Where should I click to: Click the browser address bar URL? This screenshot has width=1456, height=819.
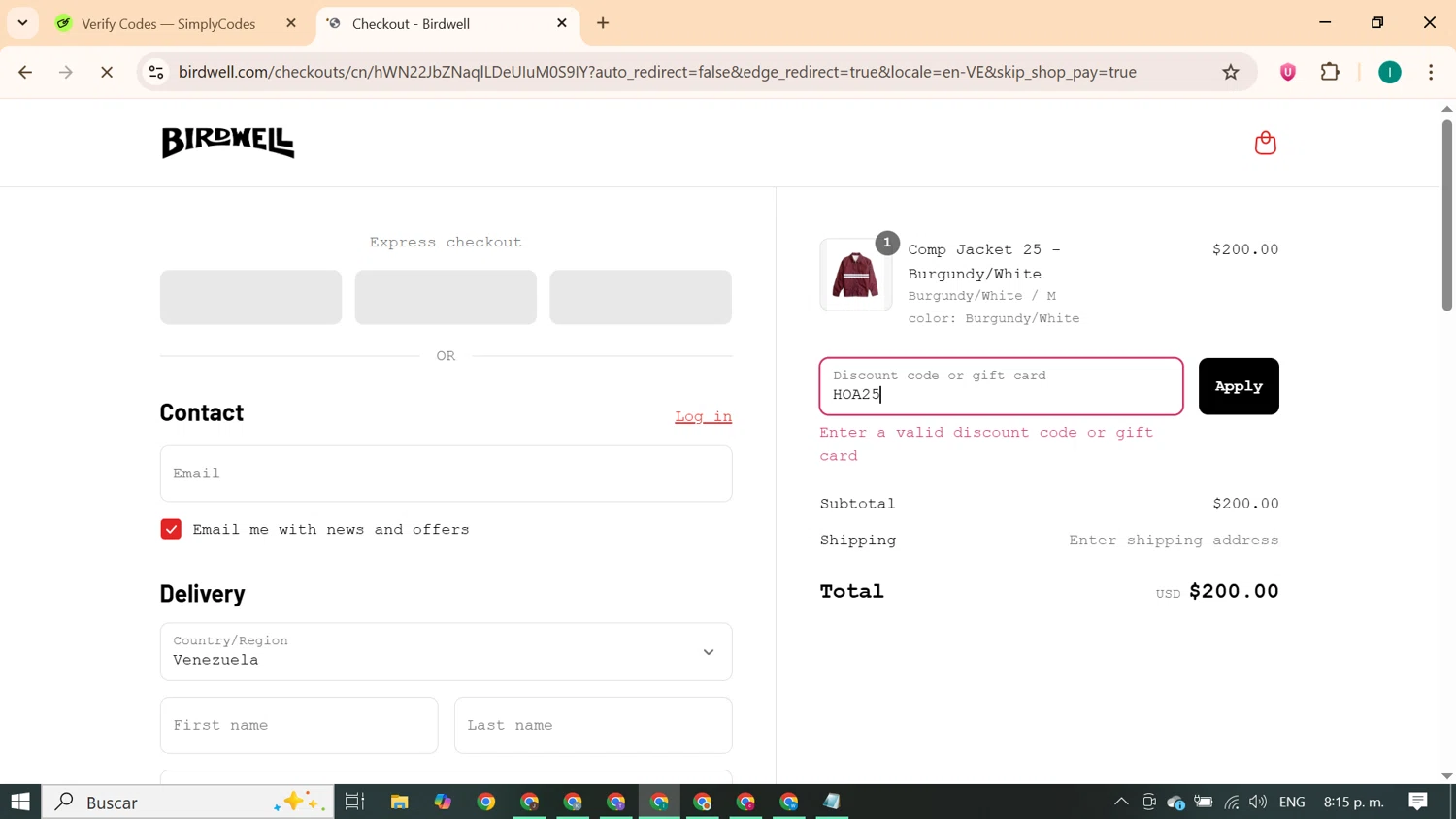click(x=657, y=72)
